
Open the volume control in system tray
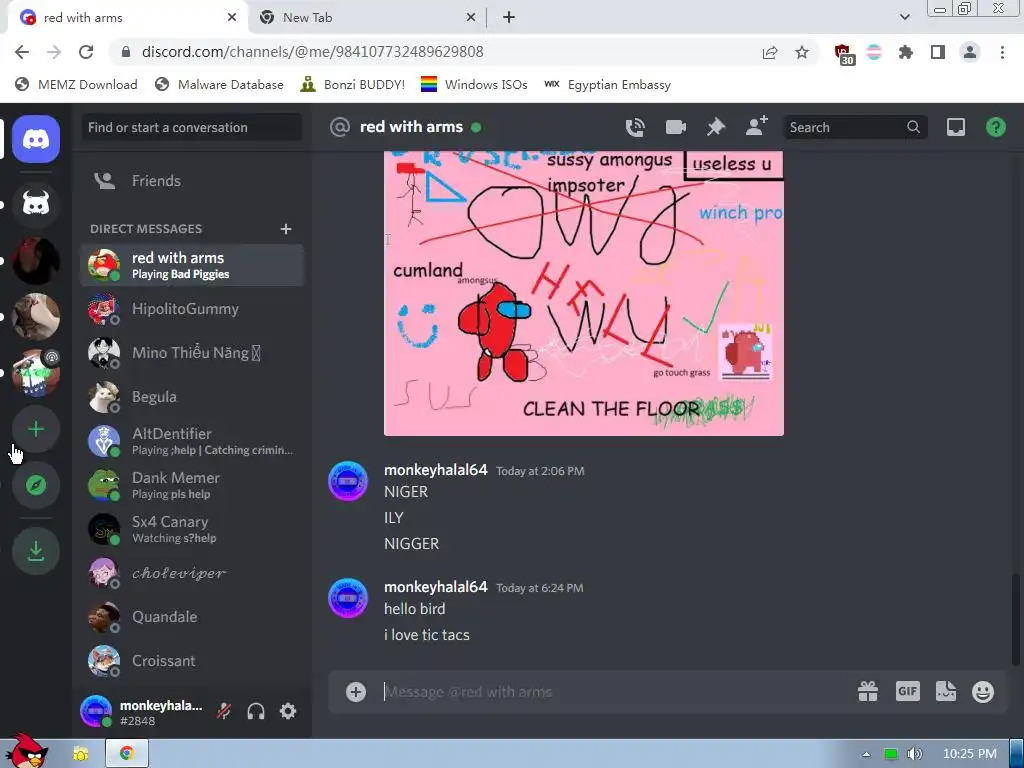pos(914,754)
